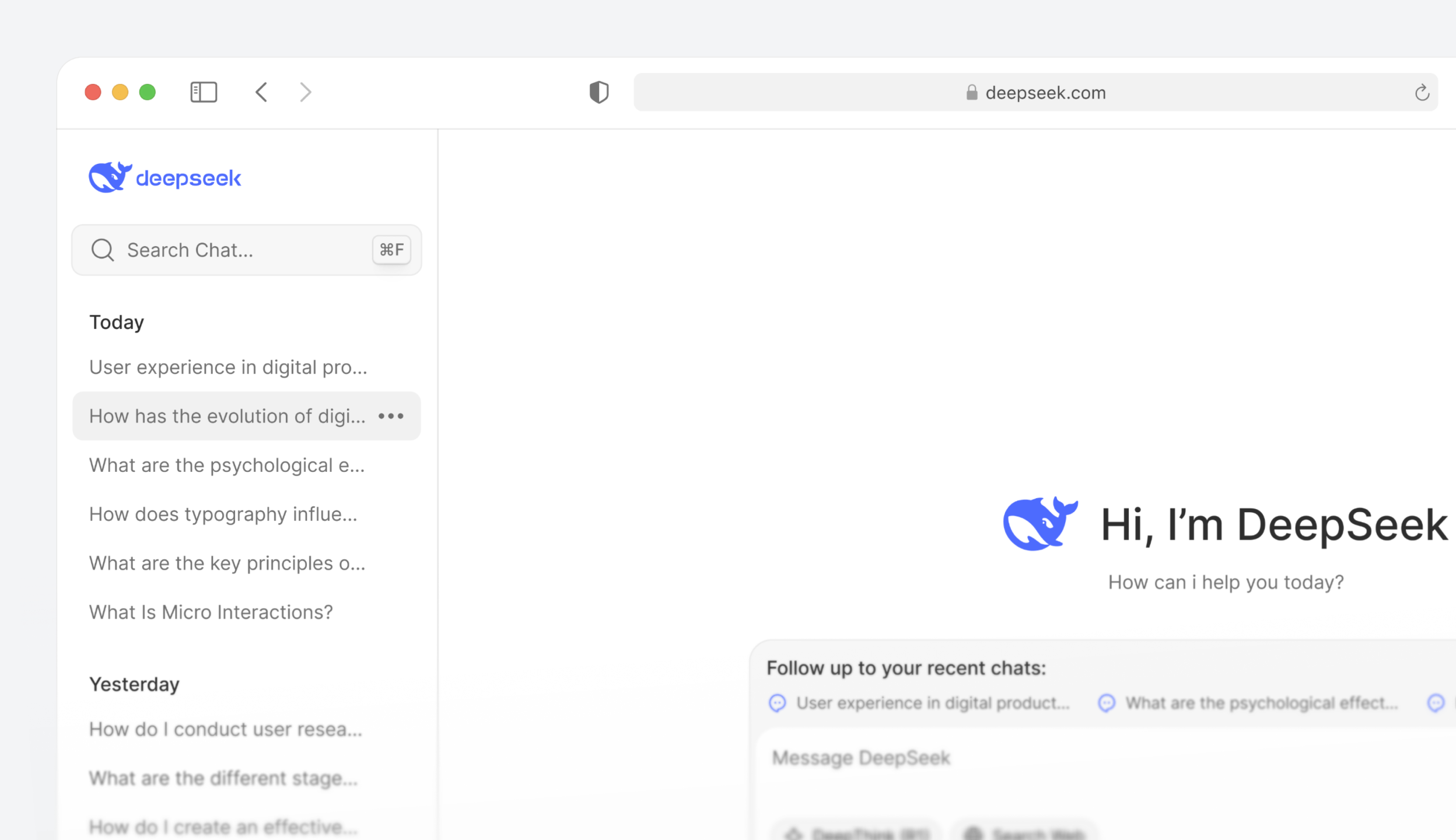The width and height of the screenshot is (1456, 840).
Task: Open the three-dot menu for selected chat
Action: coord(391,416)
